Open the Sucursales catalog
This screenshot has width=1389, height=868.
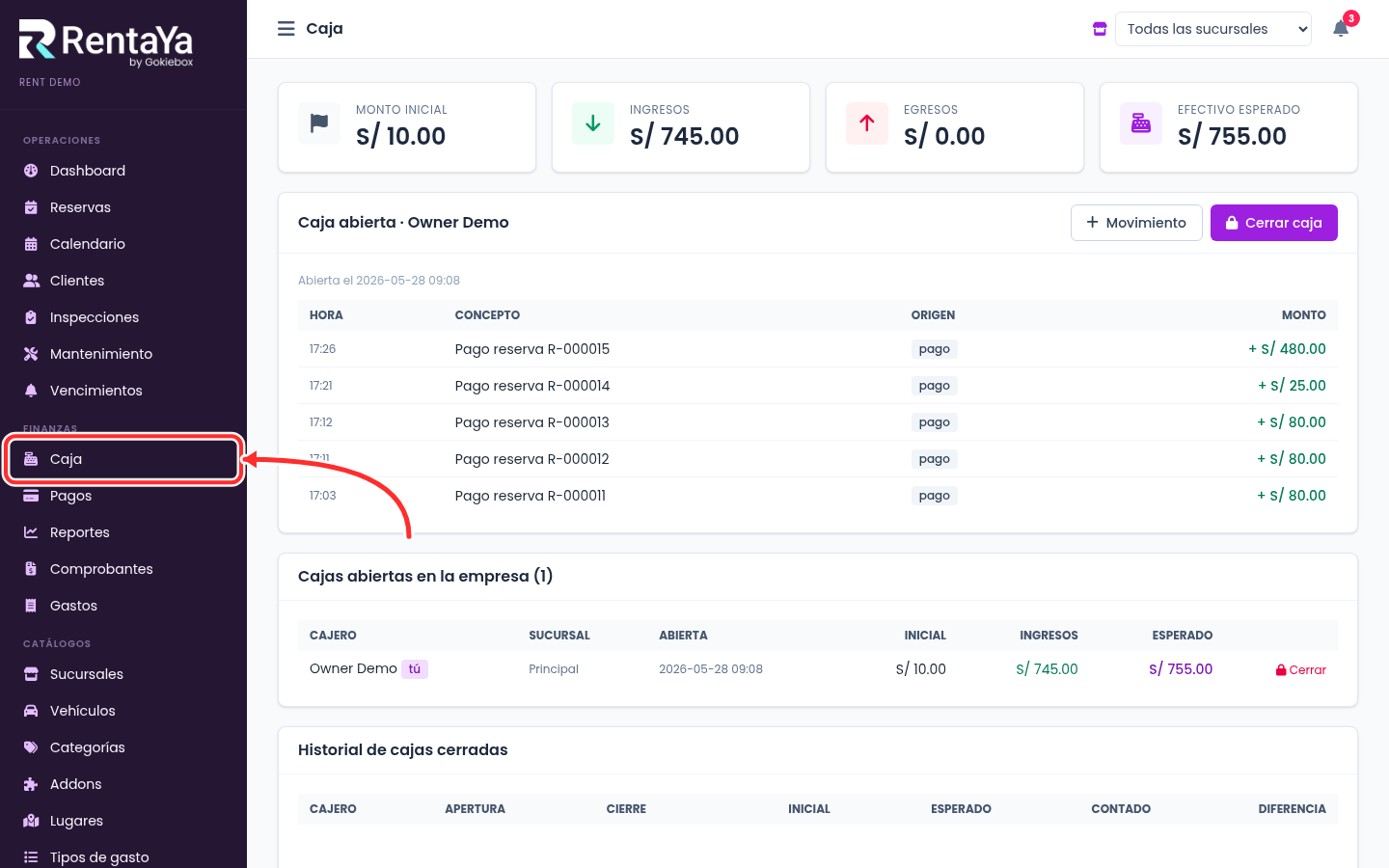(x=123, y=674)
